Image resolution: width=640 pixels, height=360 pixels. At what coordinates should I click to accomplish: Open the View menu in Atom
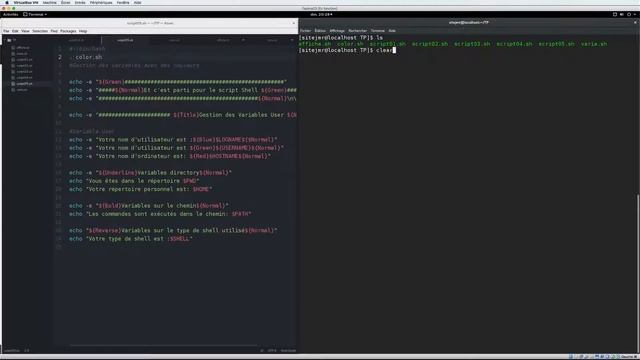pyautogui.click(x=25, y=31)
